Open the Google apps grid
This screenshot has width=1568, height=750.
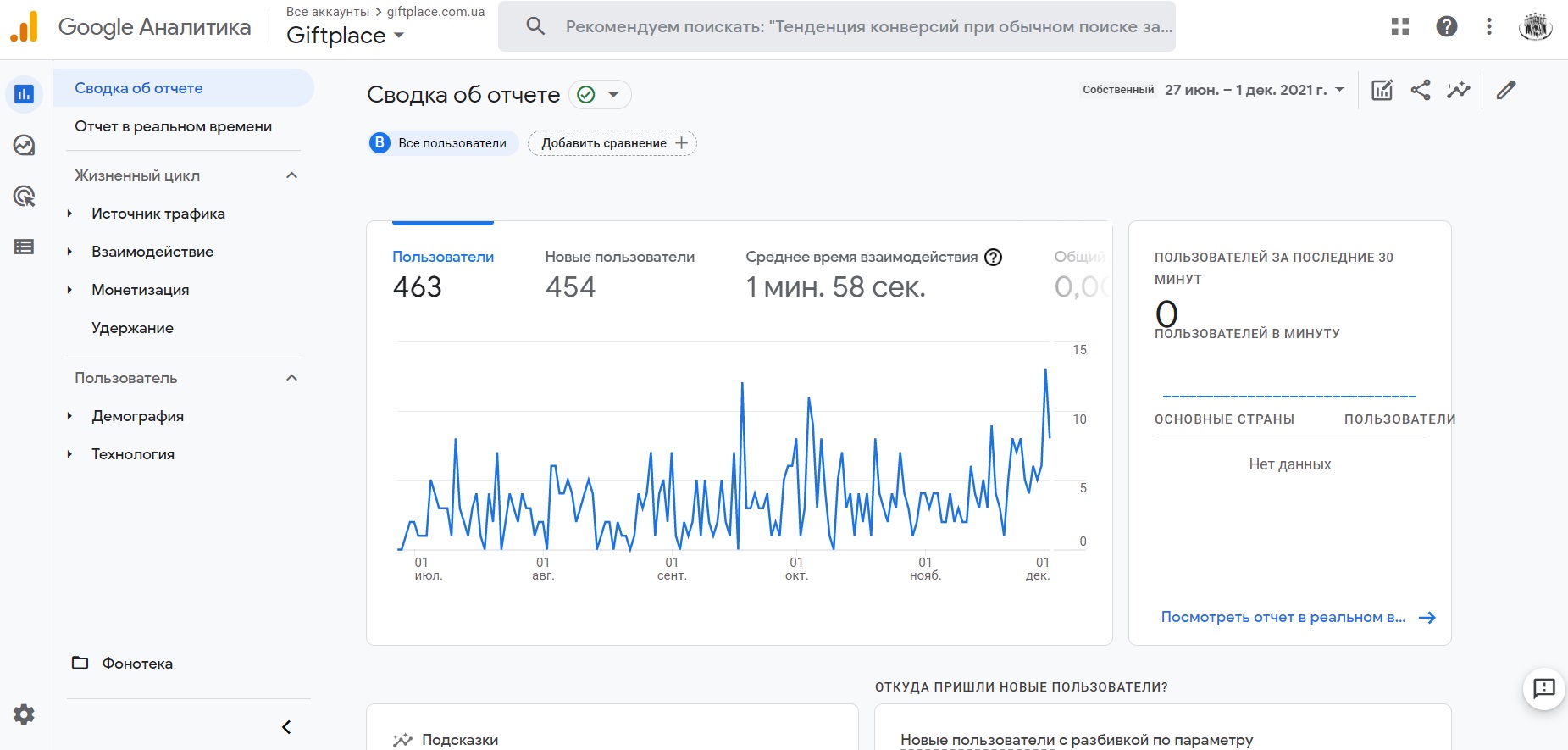coord(1400,26)
